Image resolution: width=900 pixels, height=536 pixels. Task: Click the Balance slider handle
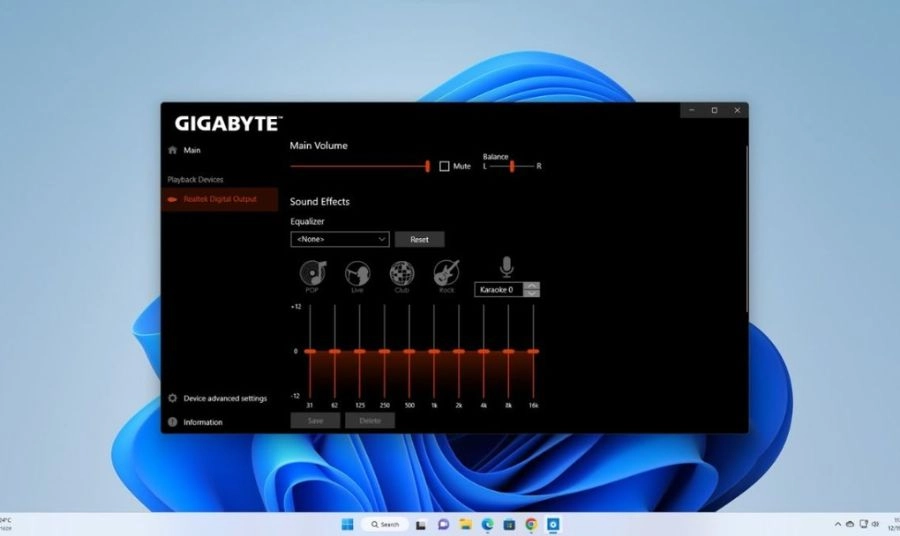point(512,166)
